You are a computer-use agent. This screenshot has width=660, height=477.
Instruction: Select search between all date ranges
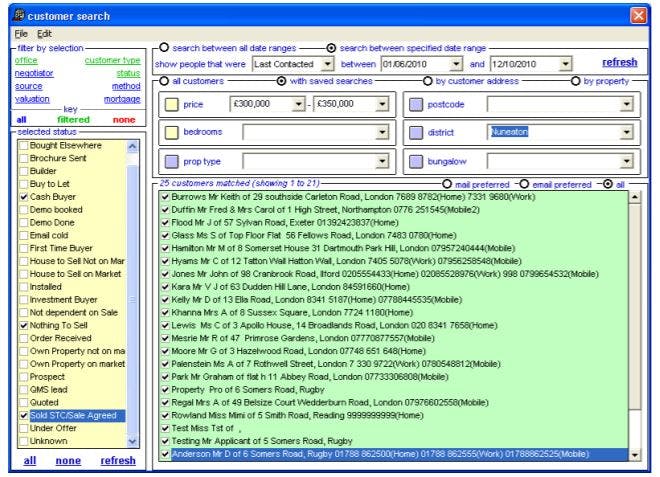(164, 48)
